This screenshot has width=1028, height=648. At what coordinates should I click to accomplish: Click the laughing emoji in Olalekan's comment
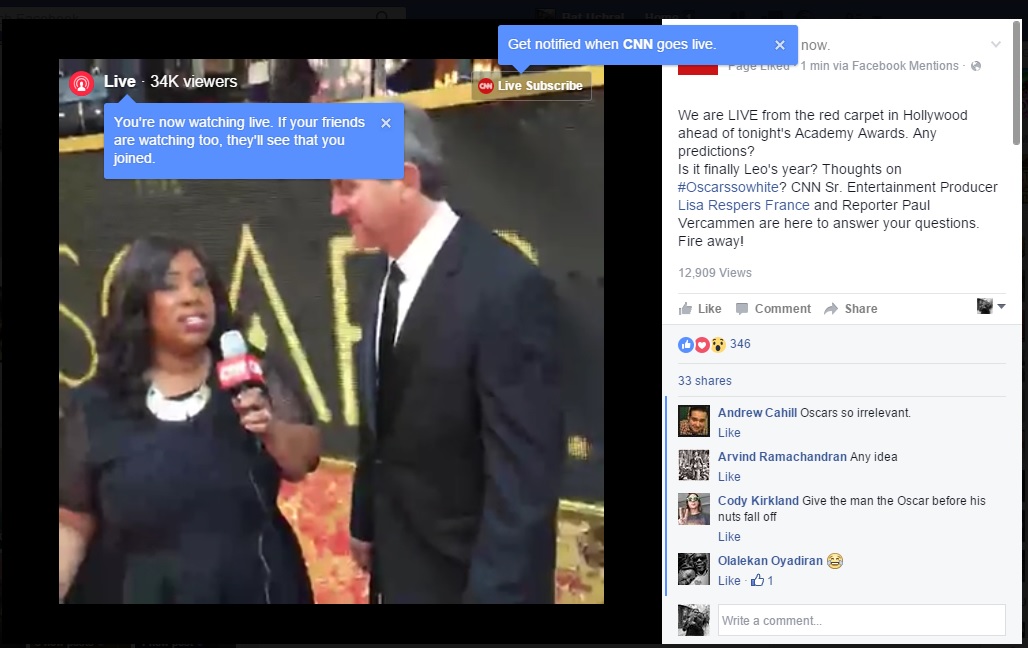(x=835, y=561)
